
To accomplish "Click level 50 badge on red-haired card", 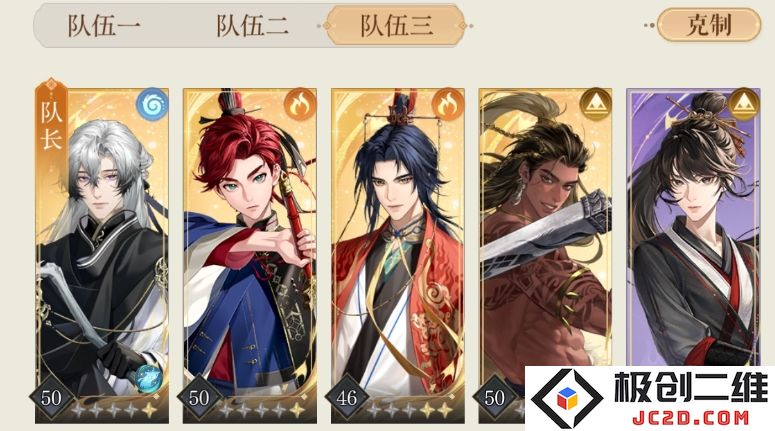I will (199, 397).
